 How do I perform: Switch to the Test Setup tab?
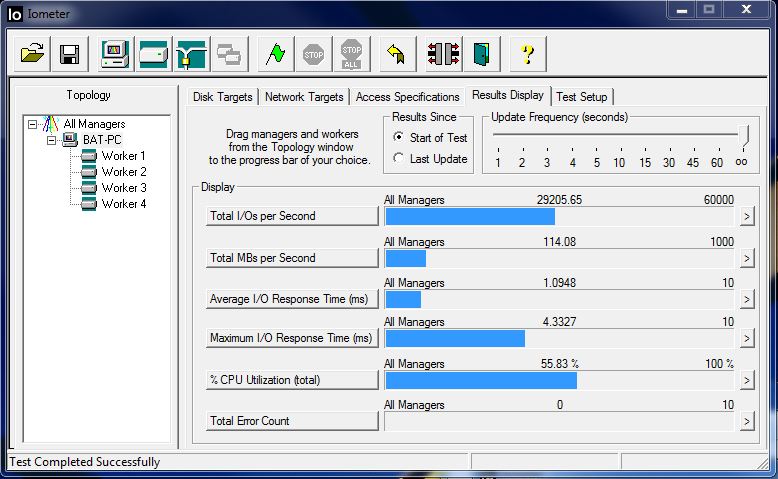pos(582,97)
